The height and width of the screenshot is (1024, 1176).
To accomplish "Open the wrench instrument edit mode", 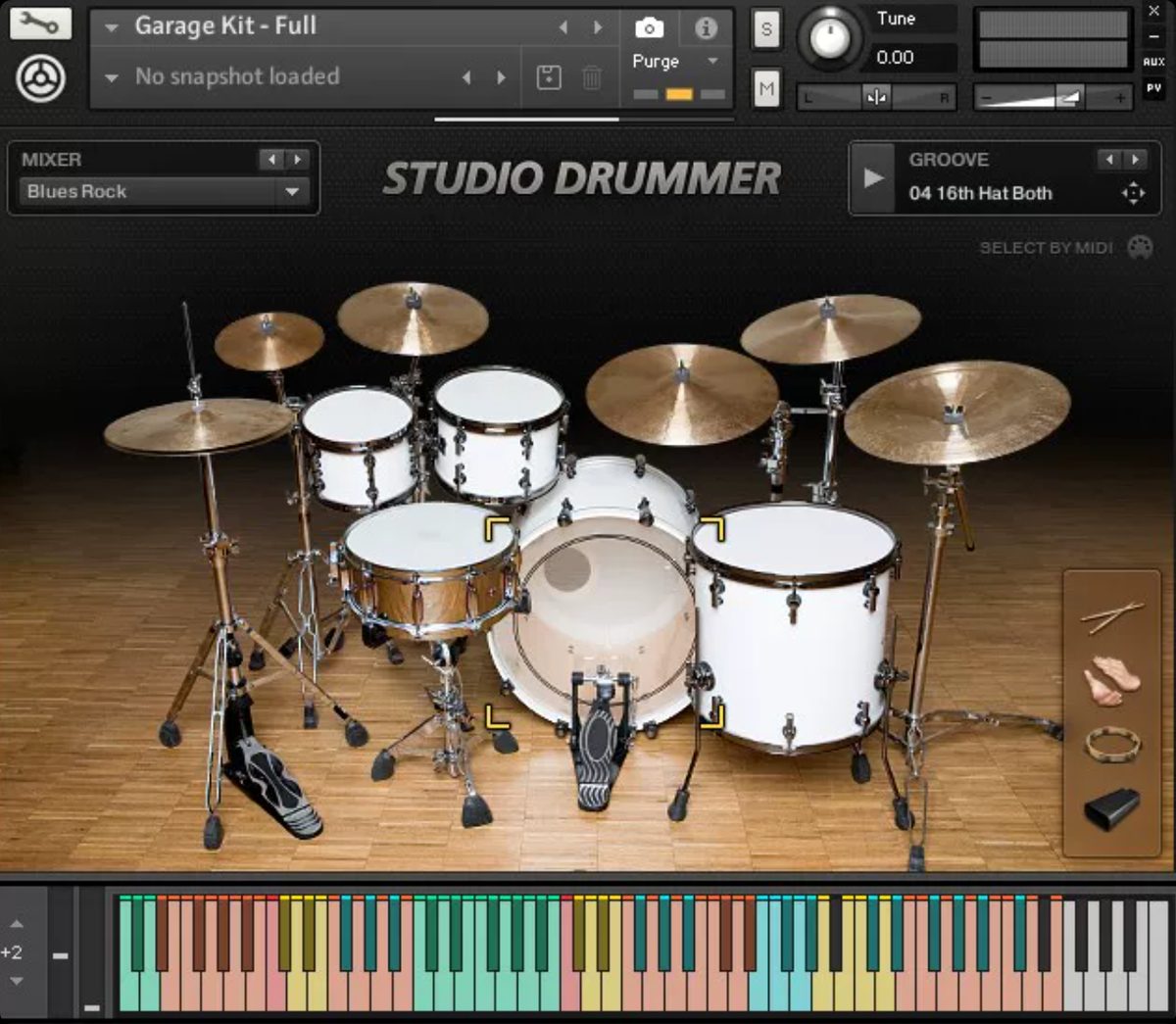I will [x=40, y=23].
